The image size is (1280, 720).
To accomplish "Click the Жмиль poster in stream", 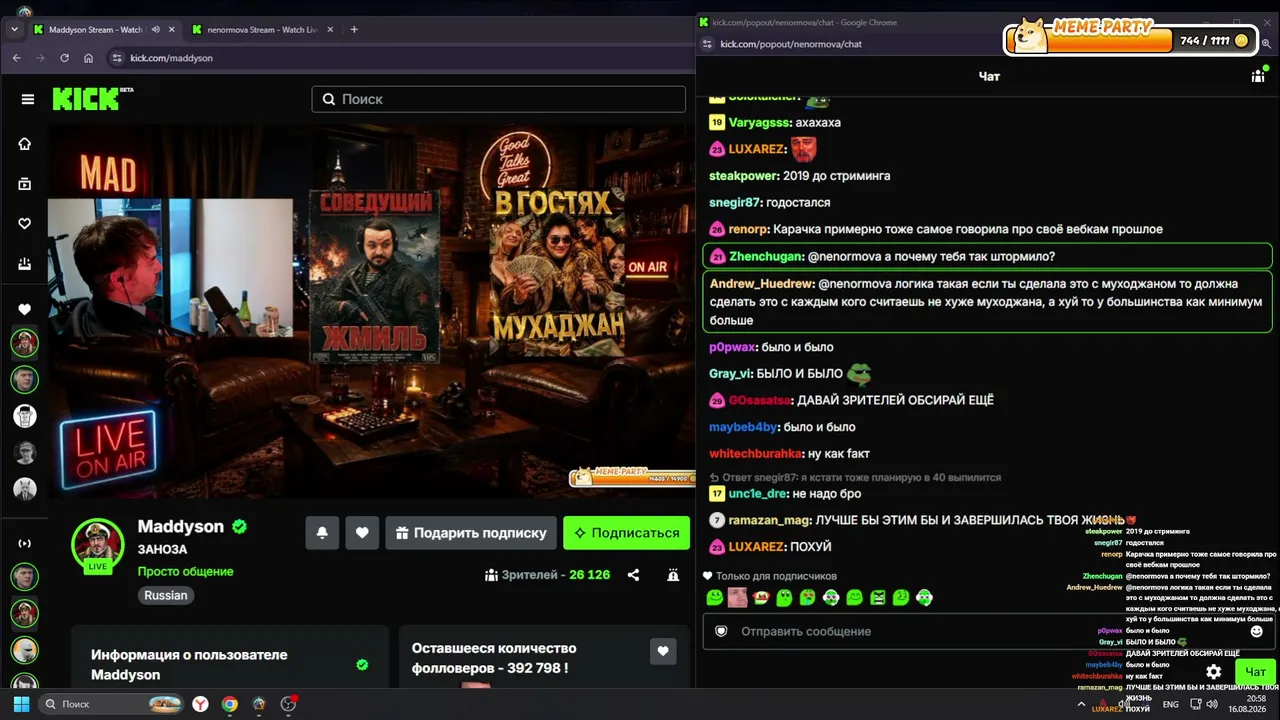I will [x=375, y=275].
